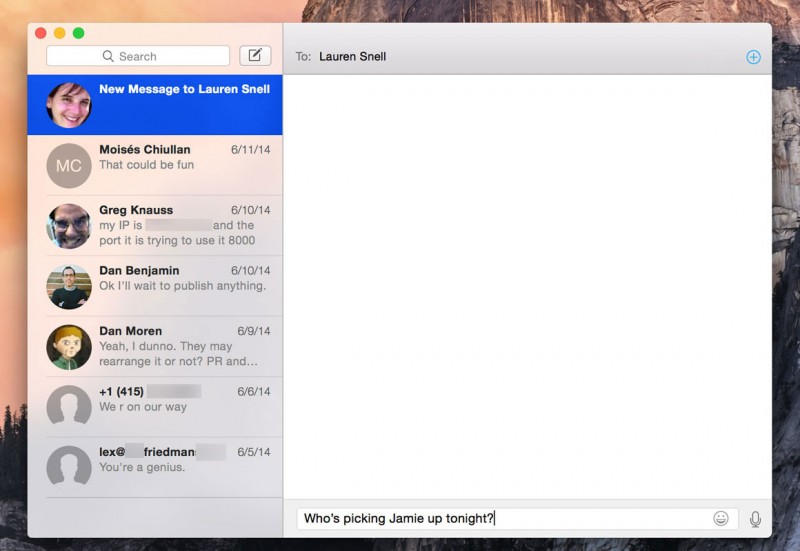
Task: Click the MC initials avatar circle
Action: [69, 166]
